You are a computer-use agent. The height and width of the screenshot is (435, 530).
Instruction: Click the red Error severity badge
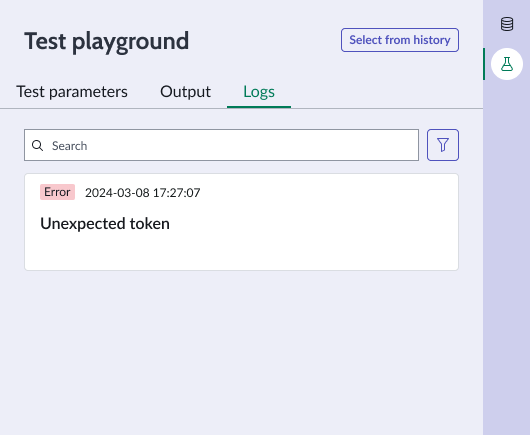tap(57, 192)
